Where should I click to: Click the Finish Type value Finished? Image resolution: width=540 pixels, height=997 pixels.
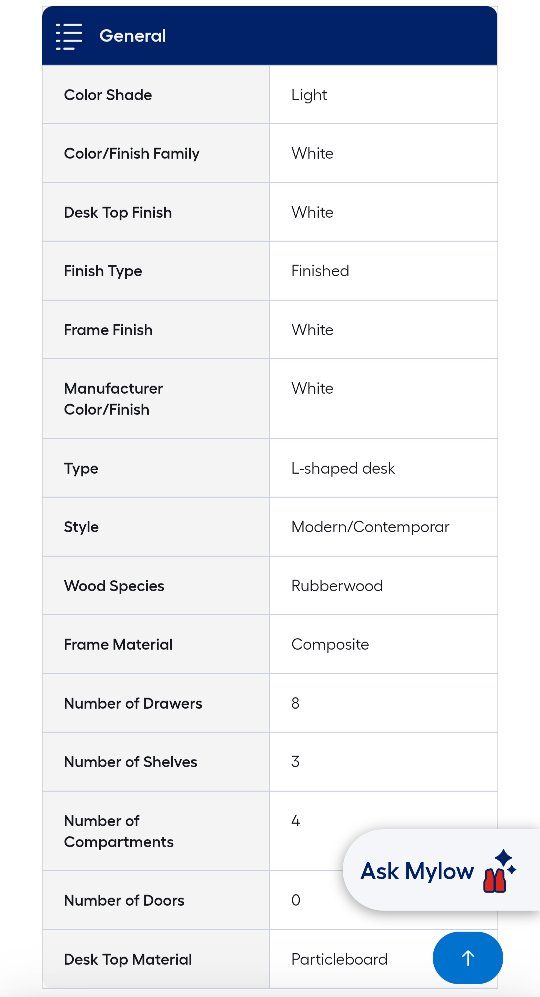(x=320, y=271)
